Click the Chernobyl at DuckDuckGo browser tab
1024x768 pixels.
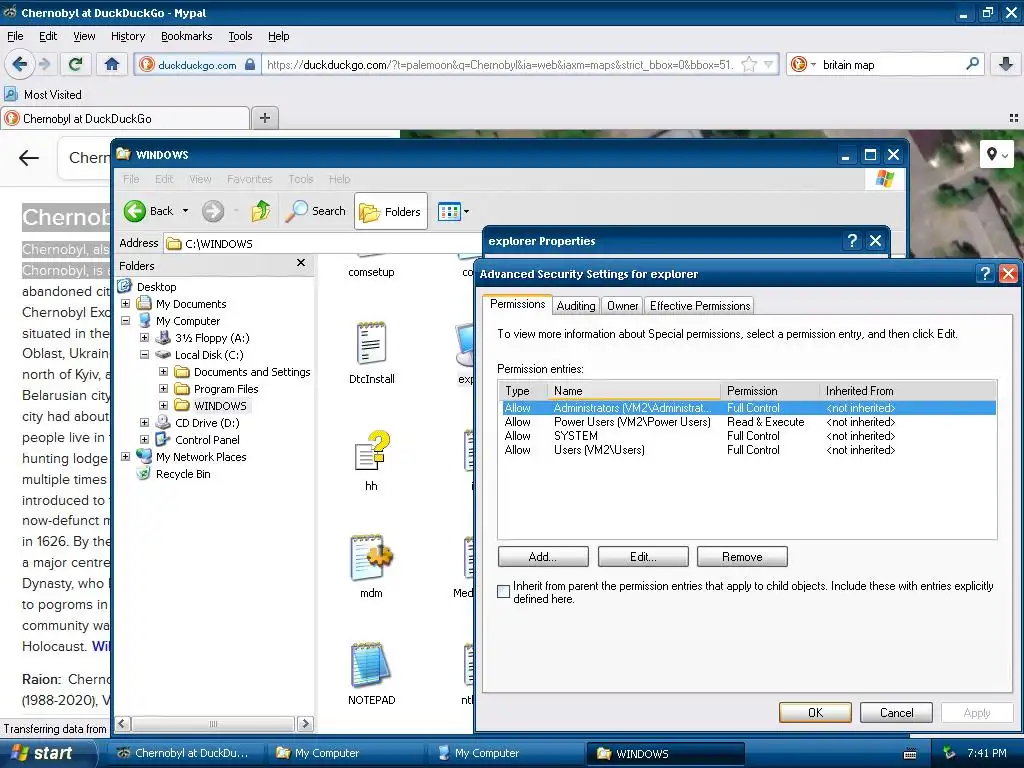(x=125, y=118)
